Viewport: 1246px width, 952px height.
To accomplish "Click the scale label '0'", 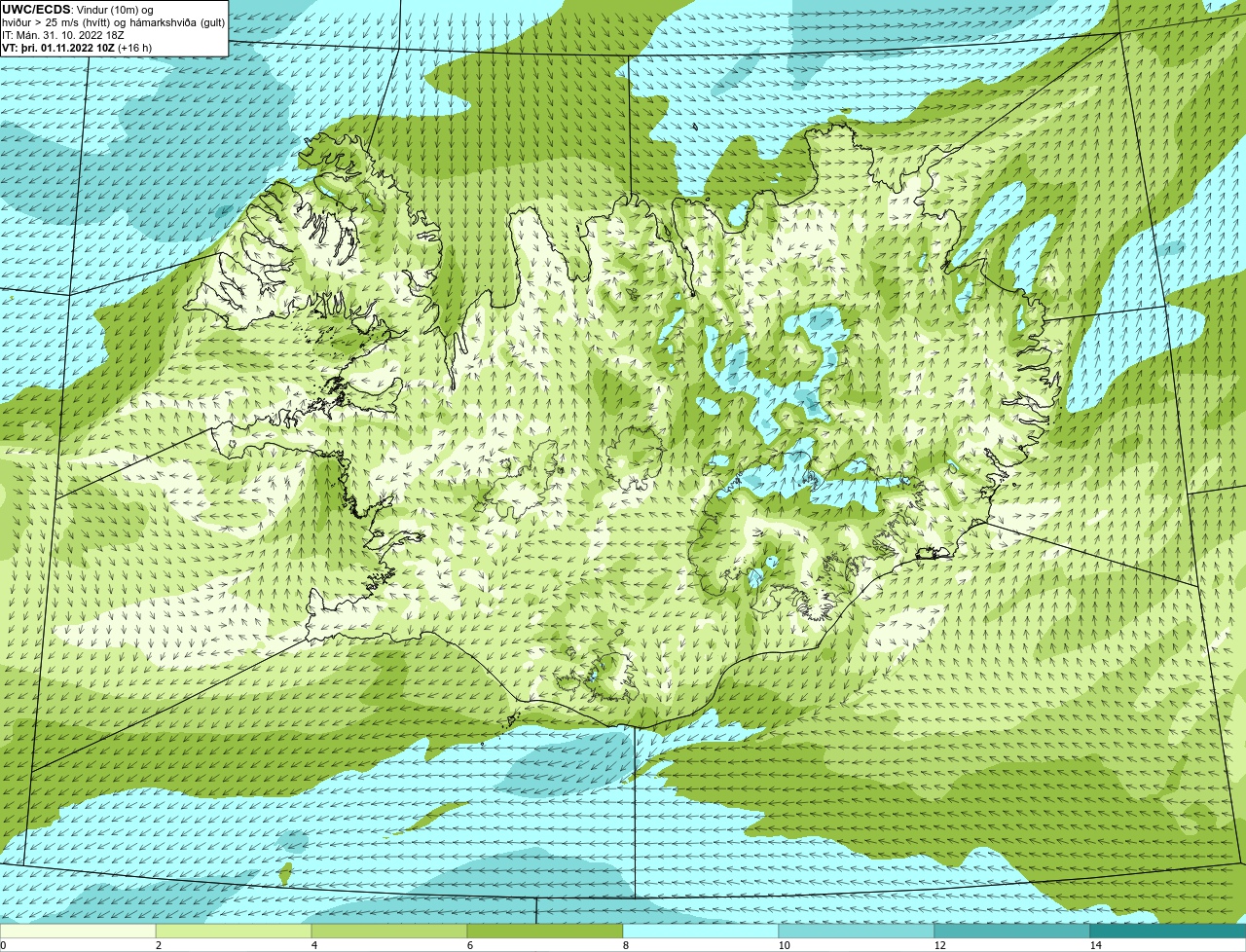I will [3, 945].
